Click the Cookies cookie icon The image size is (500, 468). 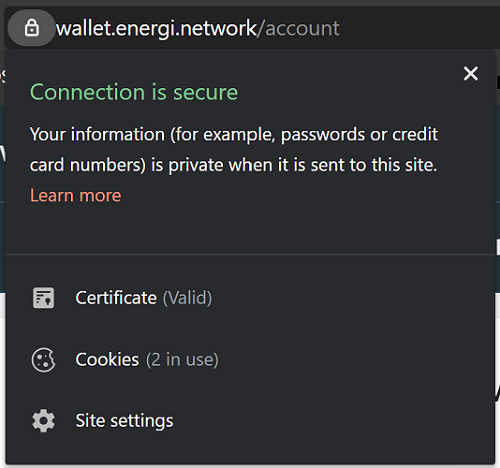coord(43,360)
